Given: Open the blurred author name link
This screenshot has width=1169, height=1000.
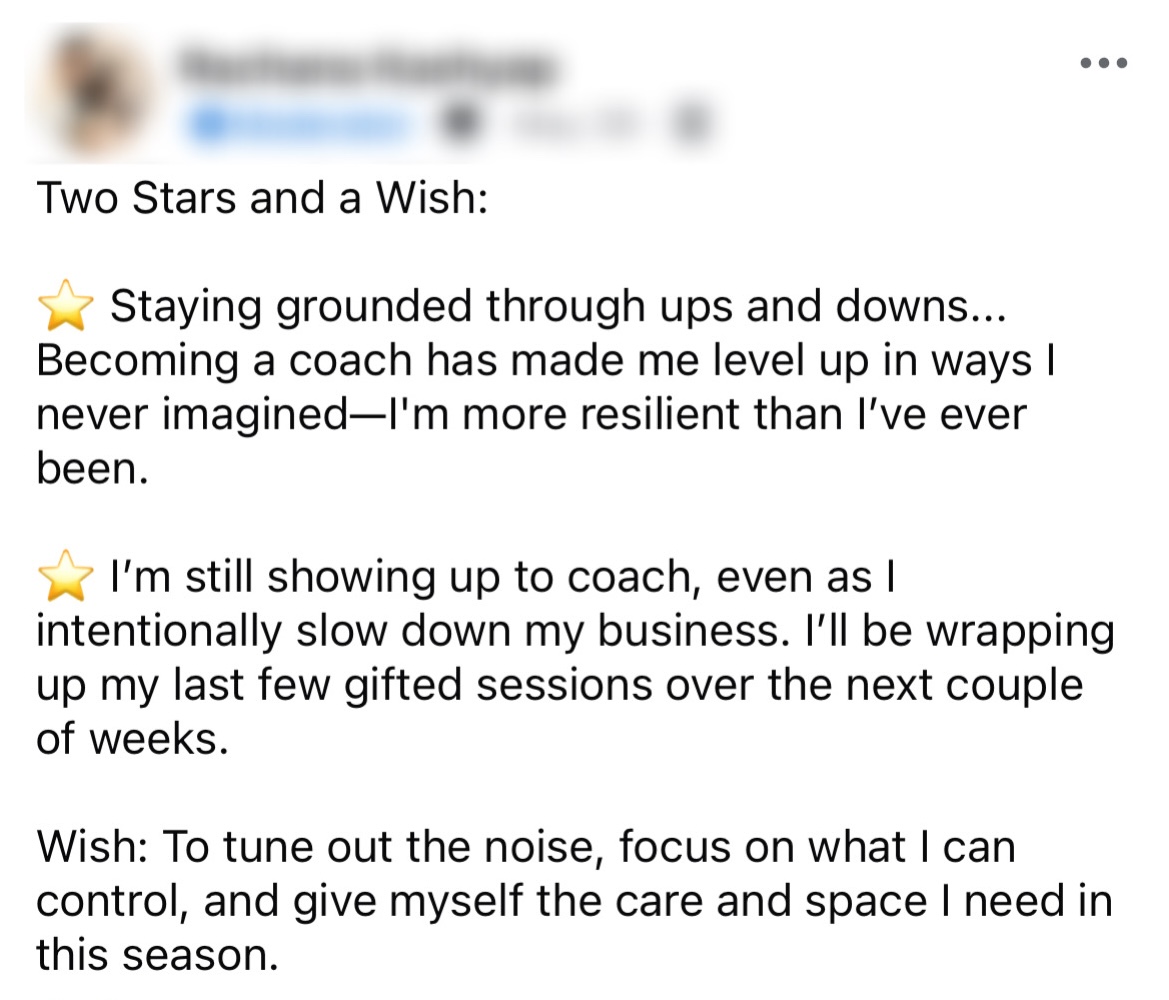Looking at the screenshot, I should click(365, 67).
